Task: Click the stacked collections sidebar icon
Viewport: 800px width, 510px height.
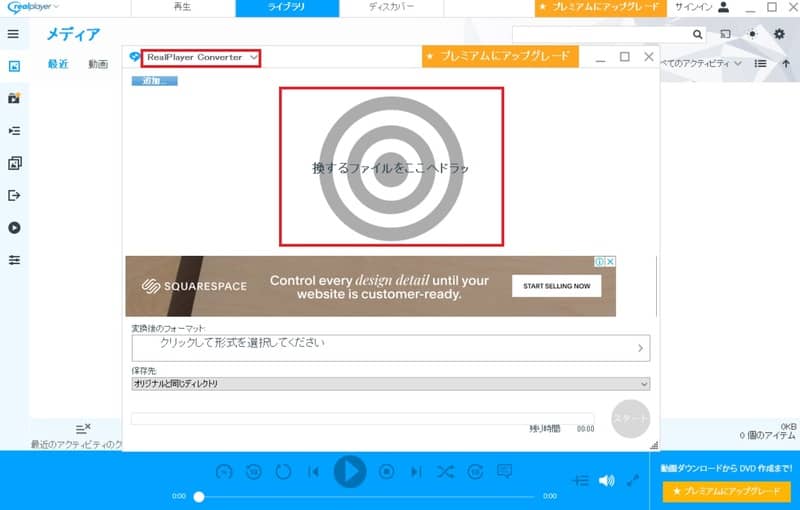Action: [14, 163]
